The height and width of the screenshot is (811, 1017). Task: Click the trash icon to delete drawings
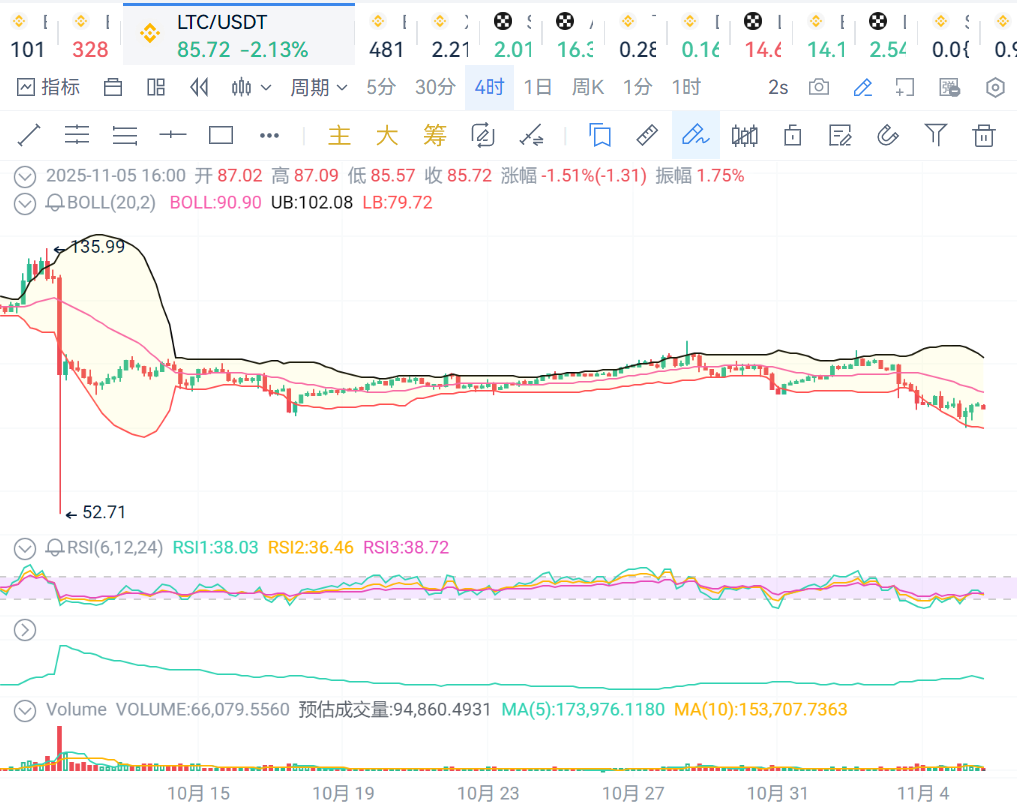pos(984,135)
